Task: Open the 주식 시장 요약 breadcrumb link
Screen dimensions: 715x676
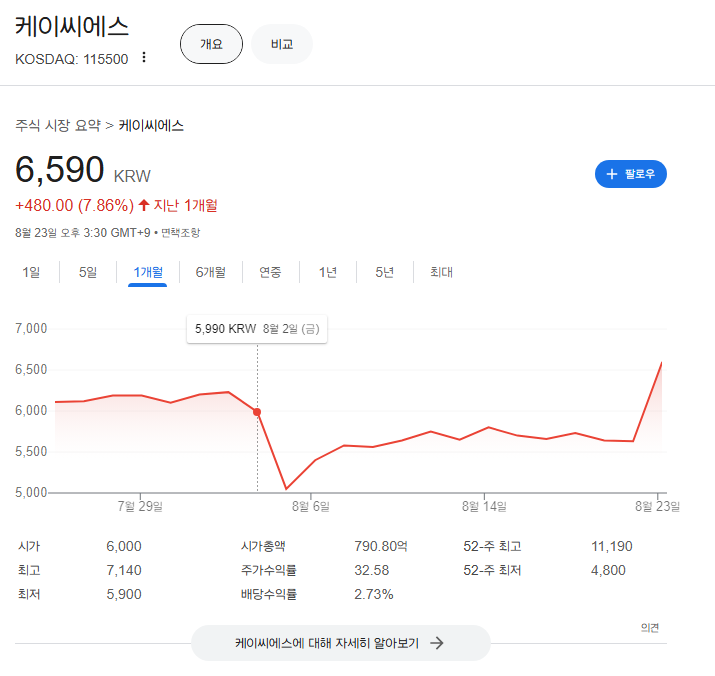Action: click(x=58, y=125)
